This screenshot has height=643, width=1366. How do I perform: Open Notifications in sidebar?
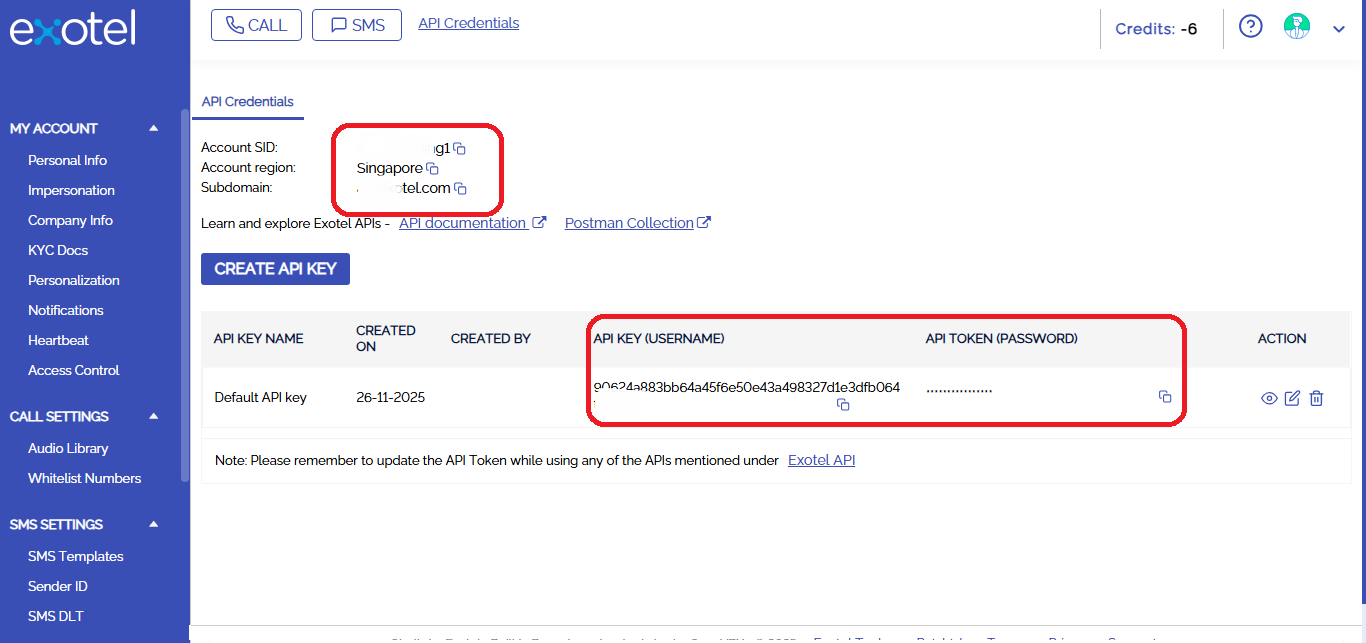pos(66,310)
